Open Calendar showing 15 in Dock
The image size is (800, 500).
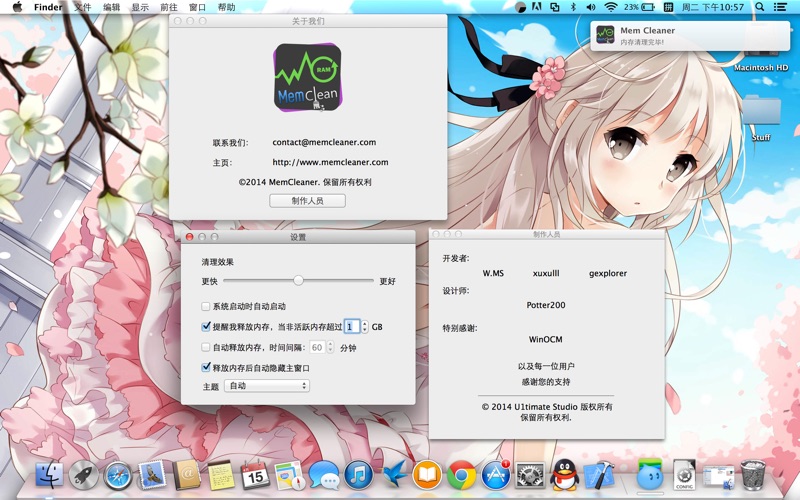pos(255,476)
